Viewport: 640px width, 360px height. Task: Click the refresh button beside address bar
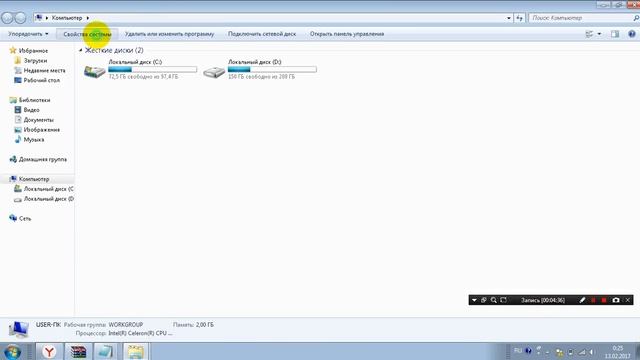(x=519, y=18)
